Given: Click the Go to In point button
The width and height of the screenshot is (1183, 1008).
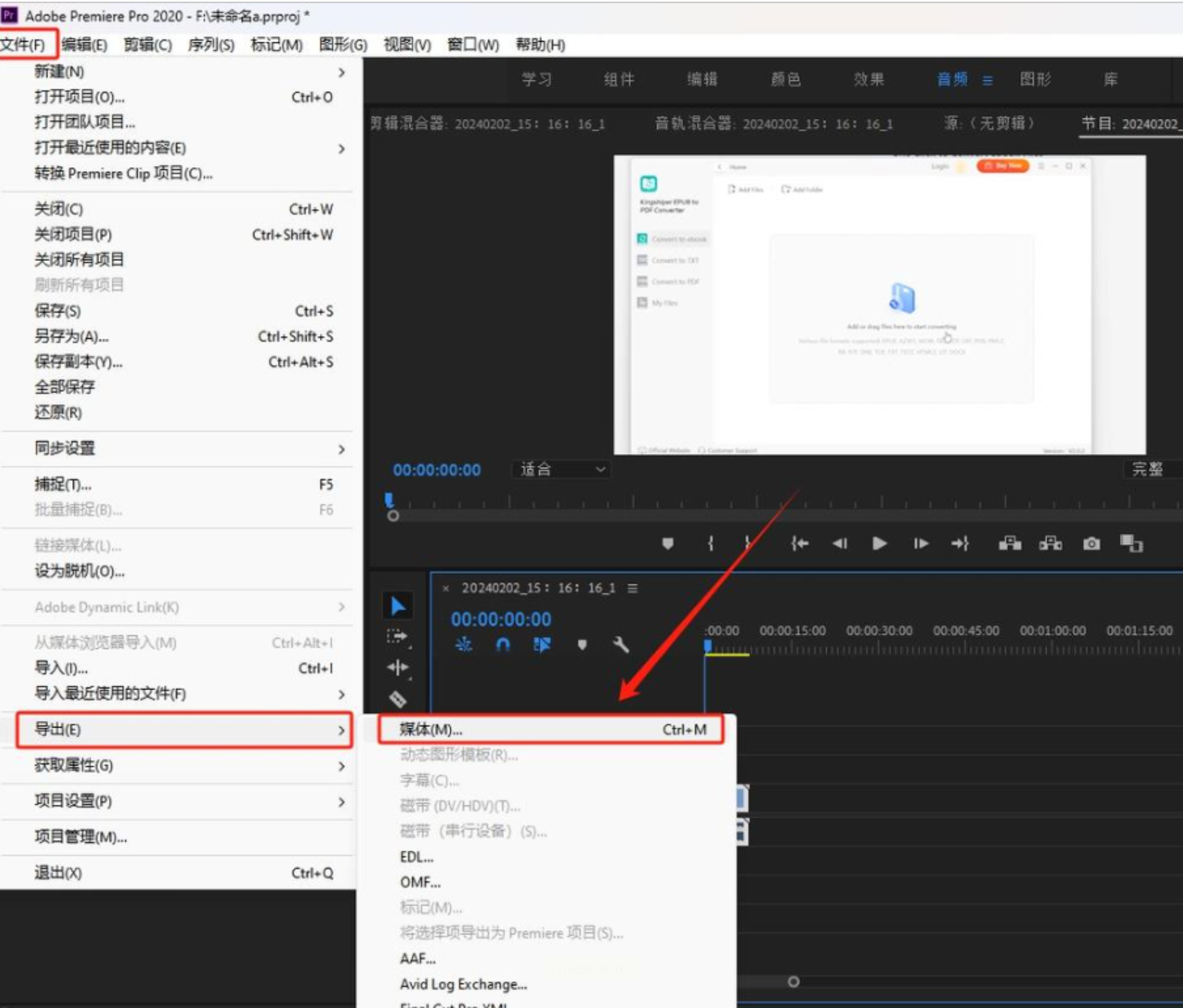Looking at the screenshot, I should pyautogui.click(x=799, y=543).
